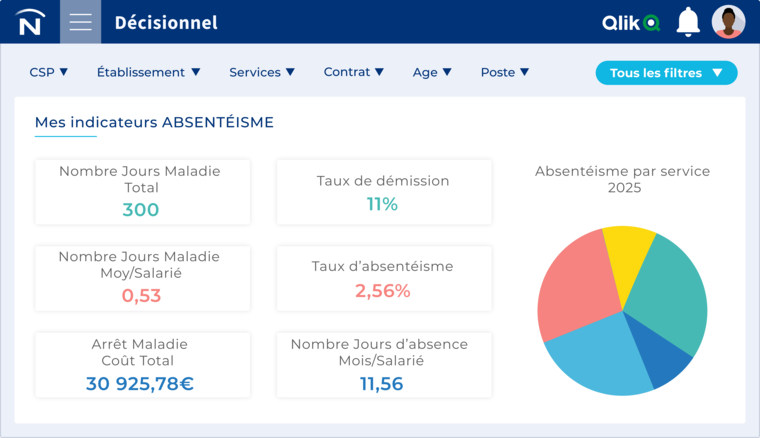760x438 pixels.
Task: Click the Qlik logo
Action: 631,22
